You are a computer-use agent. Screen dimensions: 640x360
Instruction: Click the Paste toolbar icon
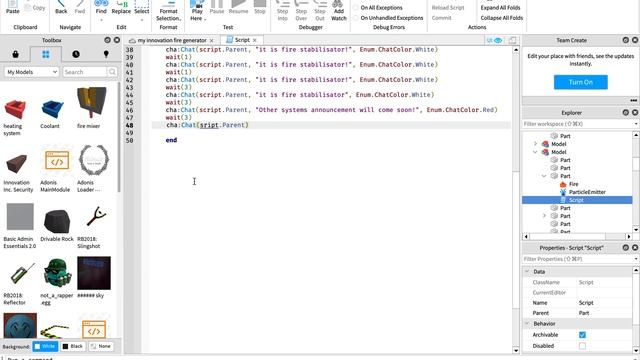[x=13, y=6]
